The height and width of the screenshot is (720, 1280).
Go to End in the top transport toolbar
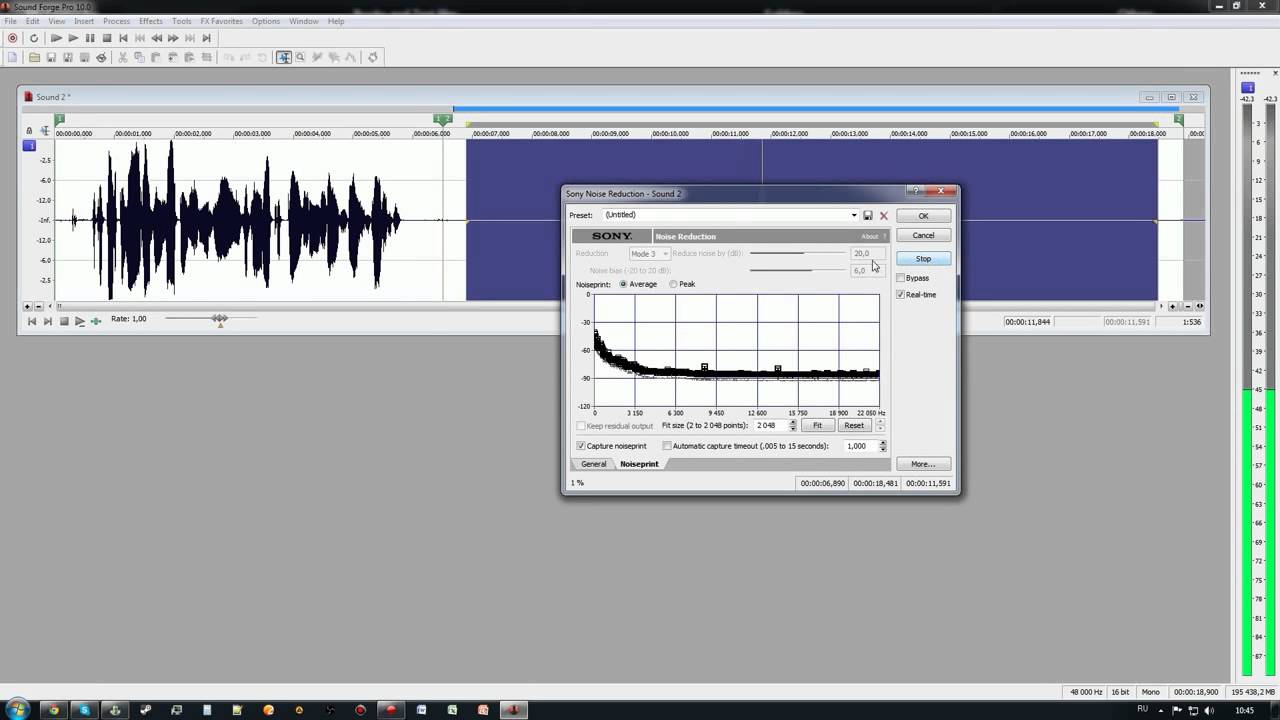point(206,38)
